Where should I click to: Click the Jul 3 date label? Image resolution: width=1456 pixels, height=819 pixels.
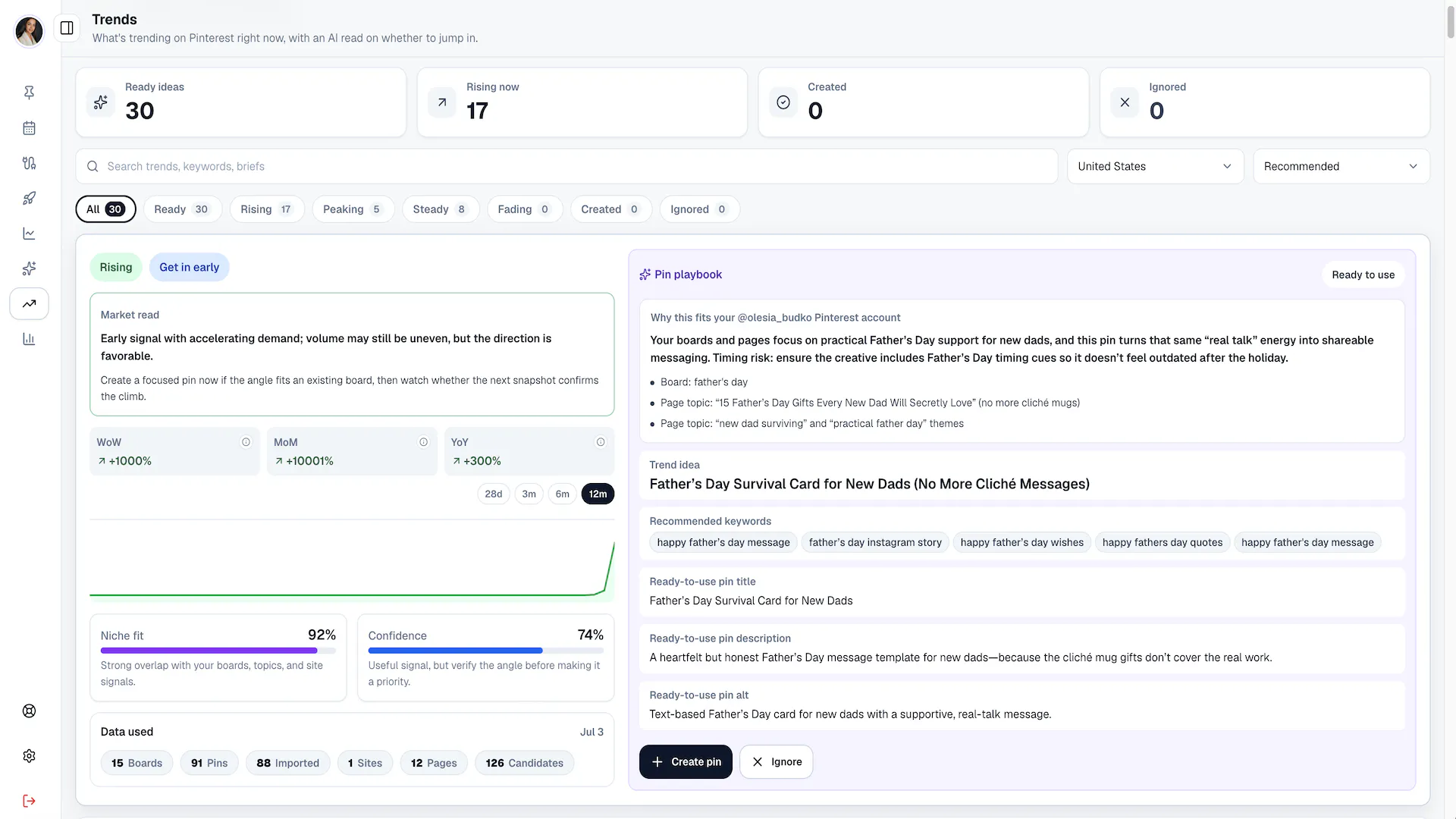click(x=591, y=733)
